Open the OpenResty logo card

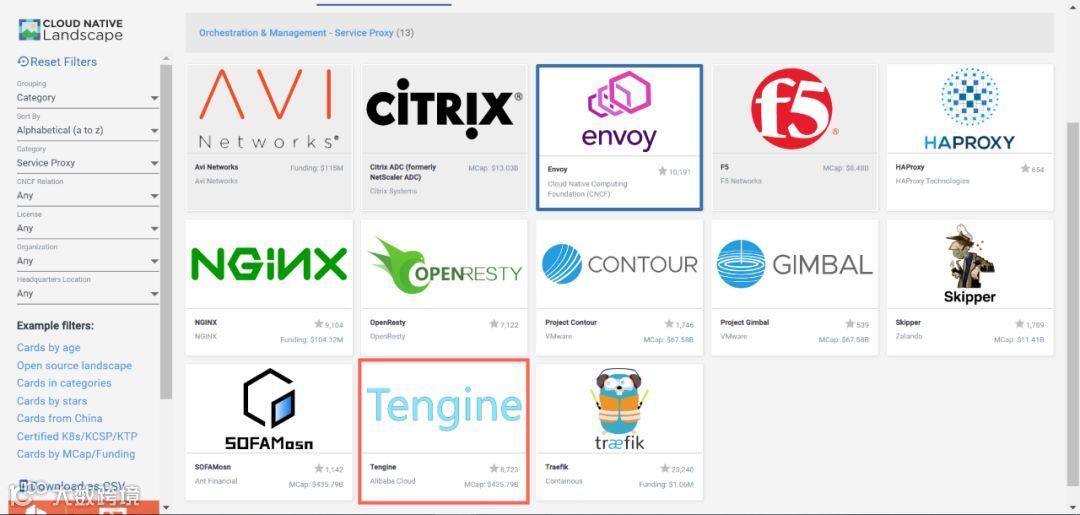click(x=444, y=287)
